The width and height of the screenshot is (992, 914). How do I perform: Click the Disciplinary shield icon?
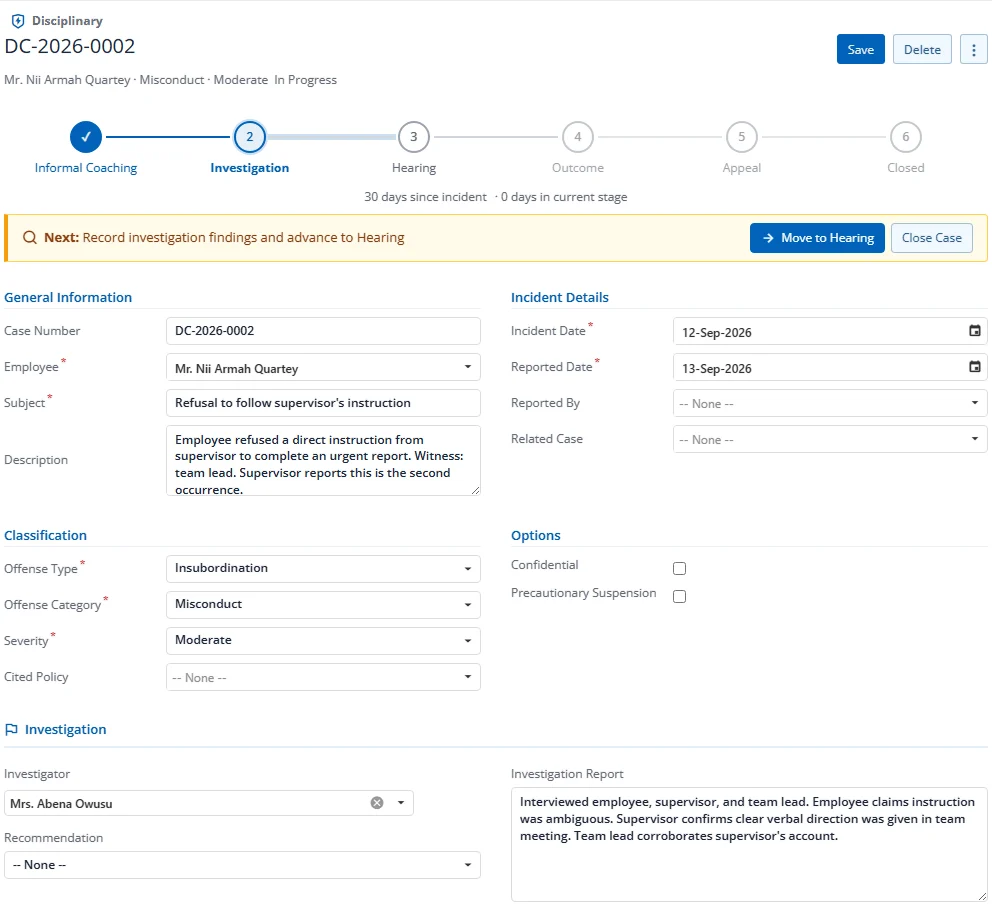[18, 21]
